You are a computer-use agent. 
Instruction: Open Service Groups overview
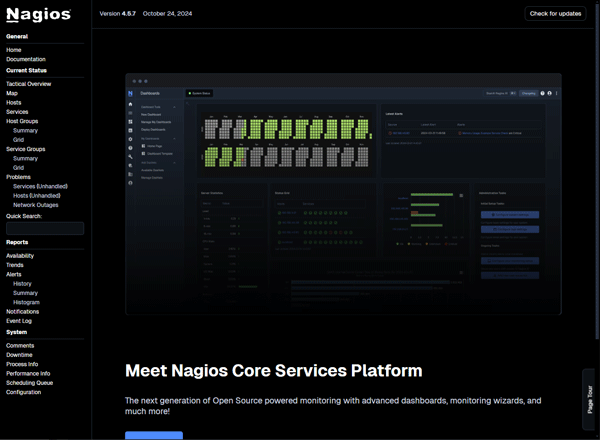click(x=26, y=149)
